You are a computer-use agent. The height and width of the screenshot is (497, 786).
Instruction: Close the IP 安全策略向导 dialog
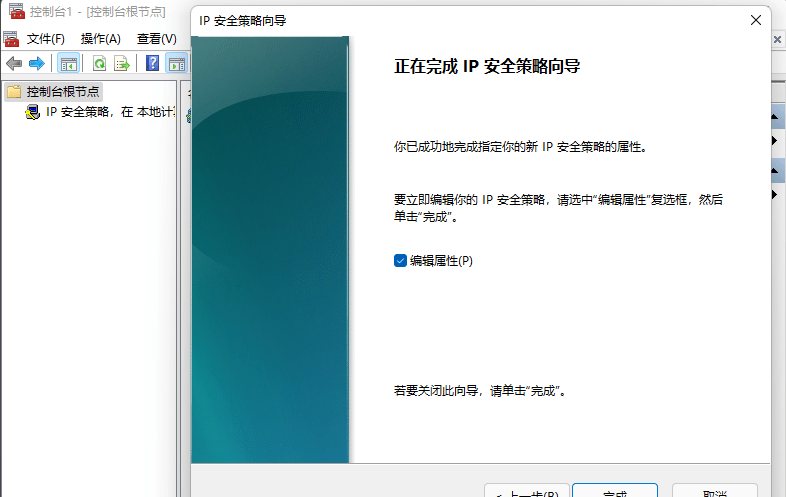click(x=756, y=20)
